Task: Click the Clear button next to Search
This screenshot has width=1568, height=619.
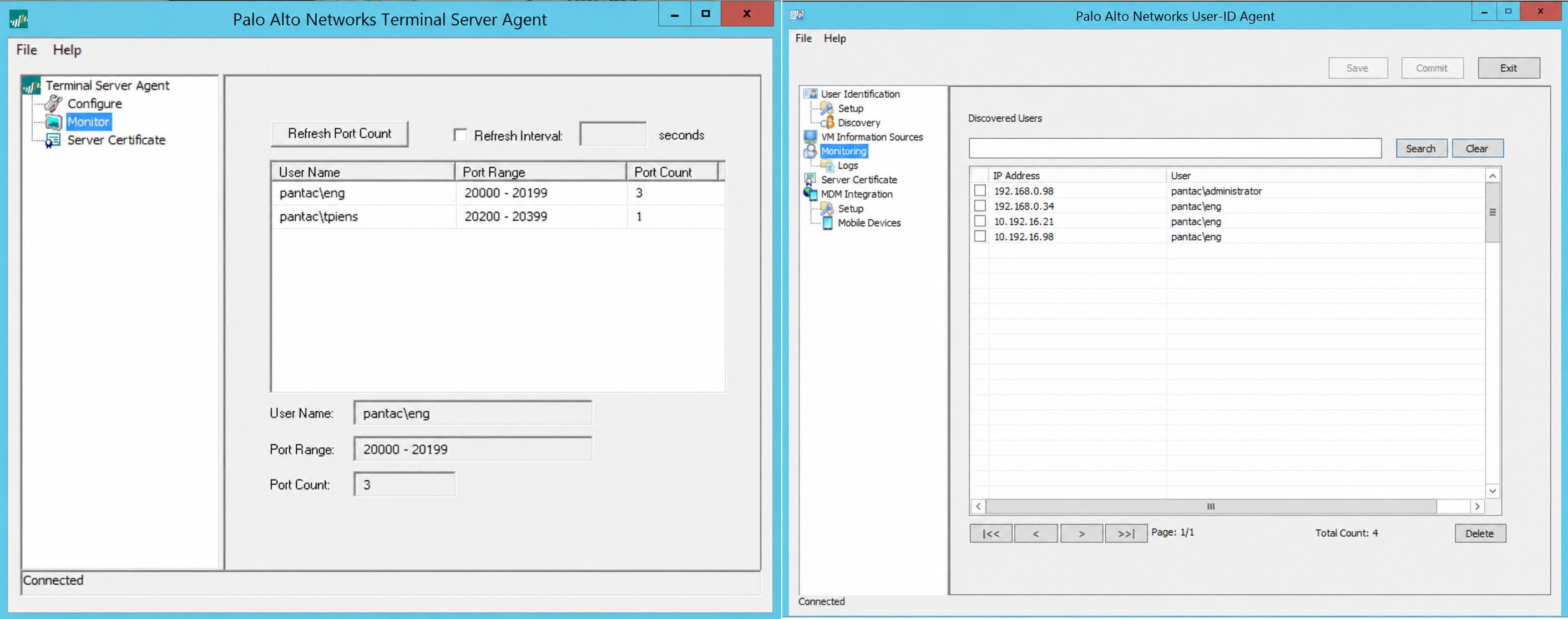Action: [x=1478, y=149]
